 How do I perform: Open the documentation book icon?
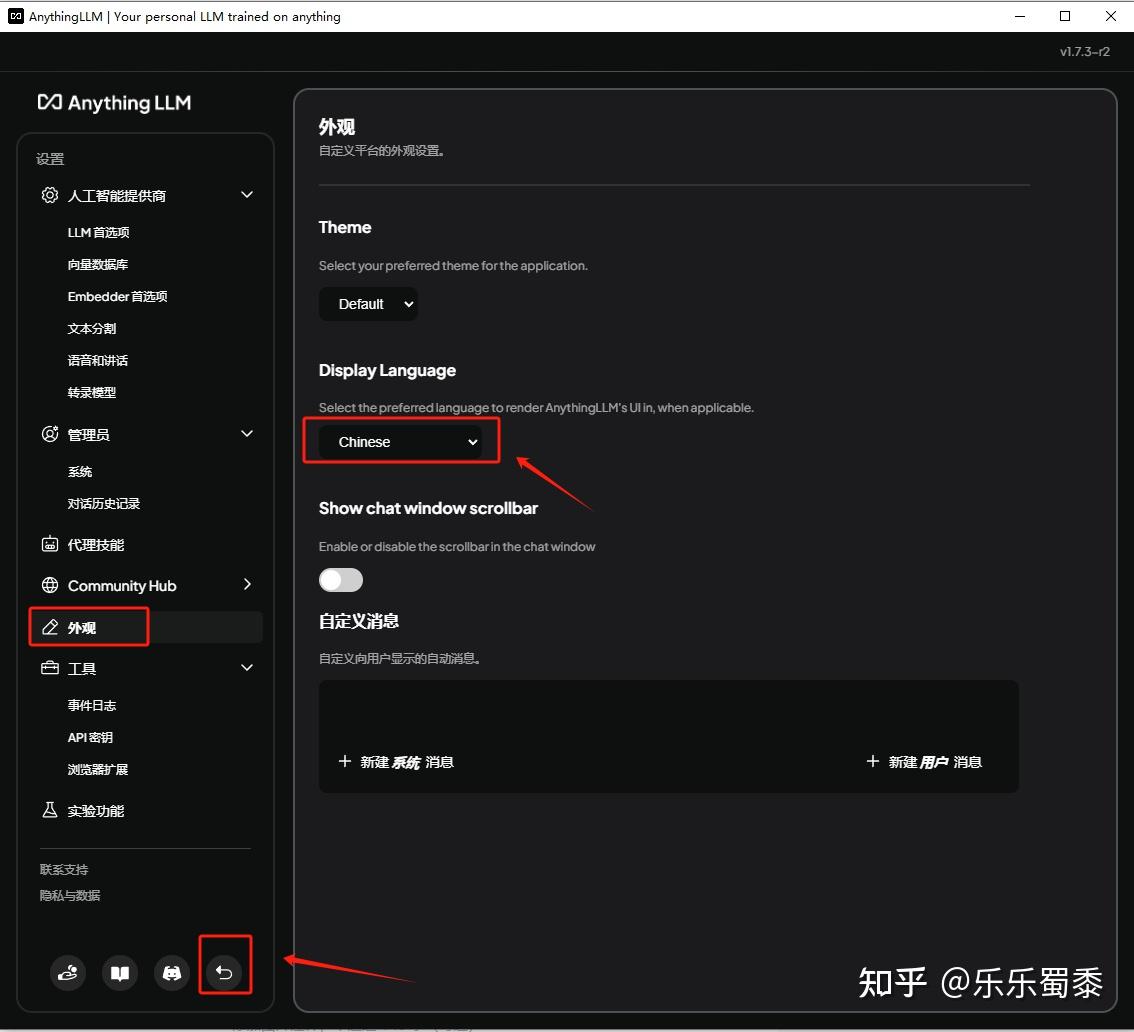coord(120,973)
